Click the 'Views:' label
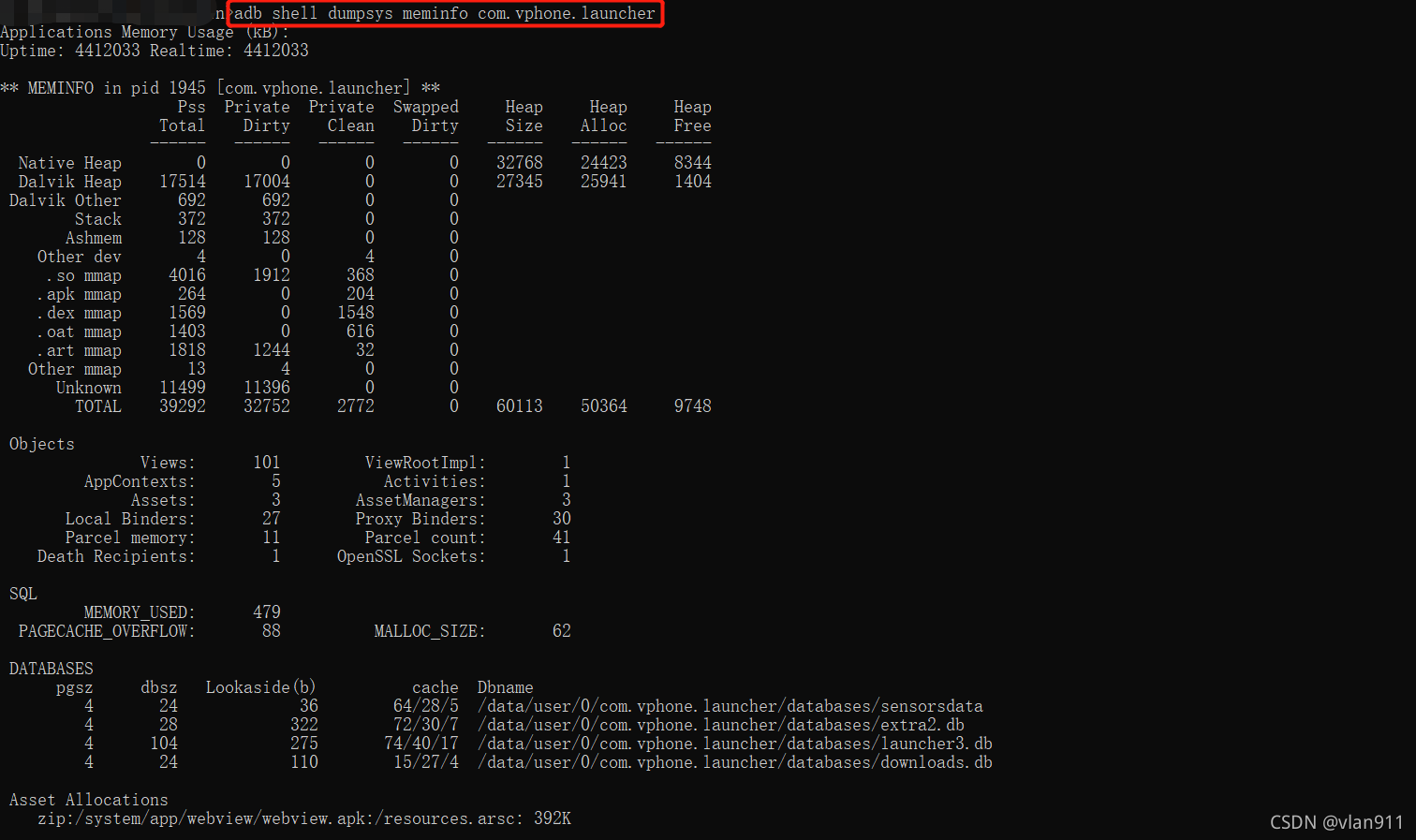 pos(169,463)
